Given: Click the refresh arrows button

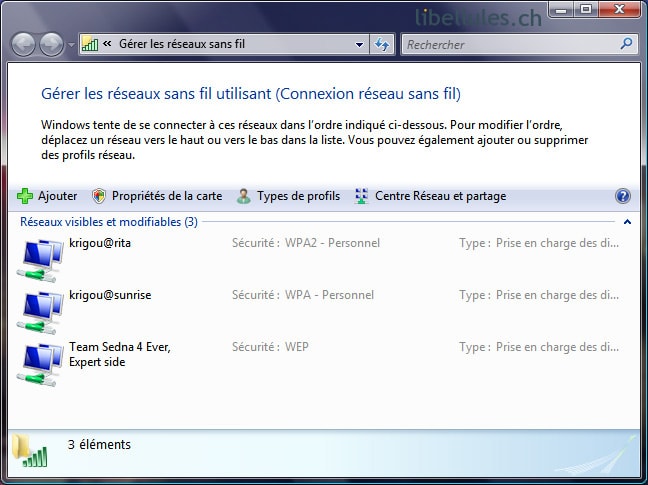Looking at the screenshot, I should pos(382,44).
